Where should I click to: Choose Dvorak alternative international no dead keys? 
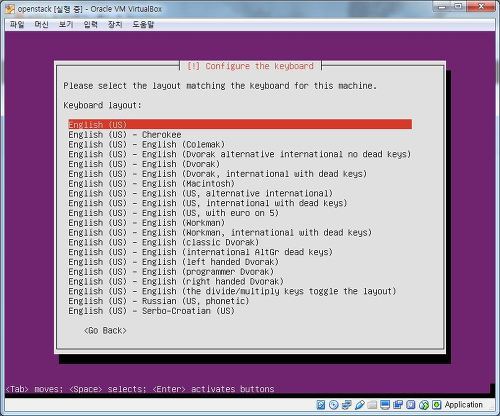click(240, 154)
